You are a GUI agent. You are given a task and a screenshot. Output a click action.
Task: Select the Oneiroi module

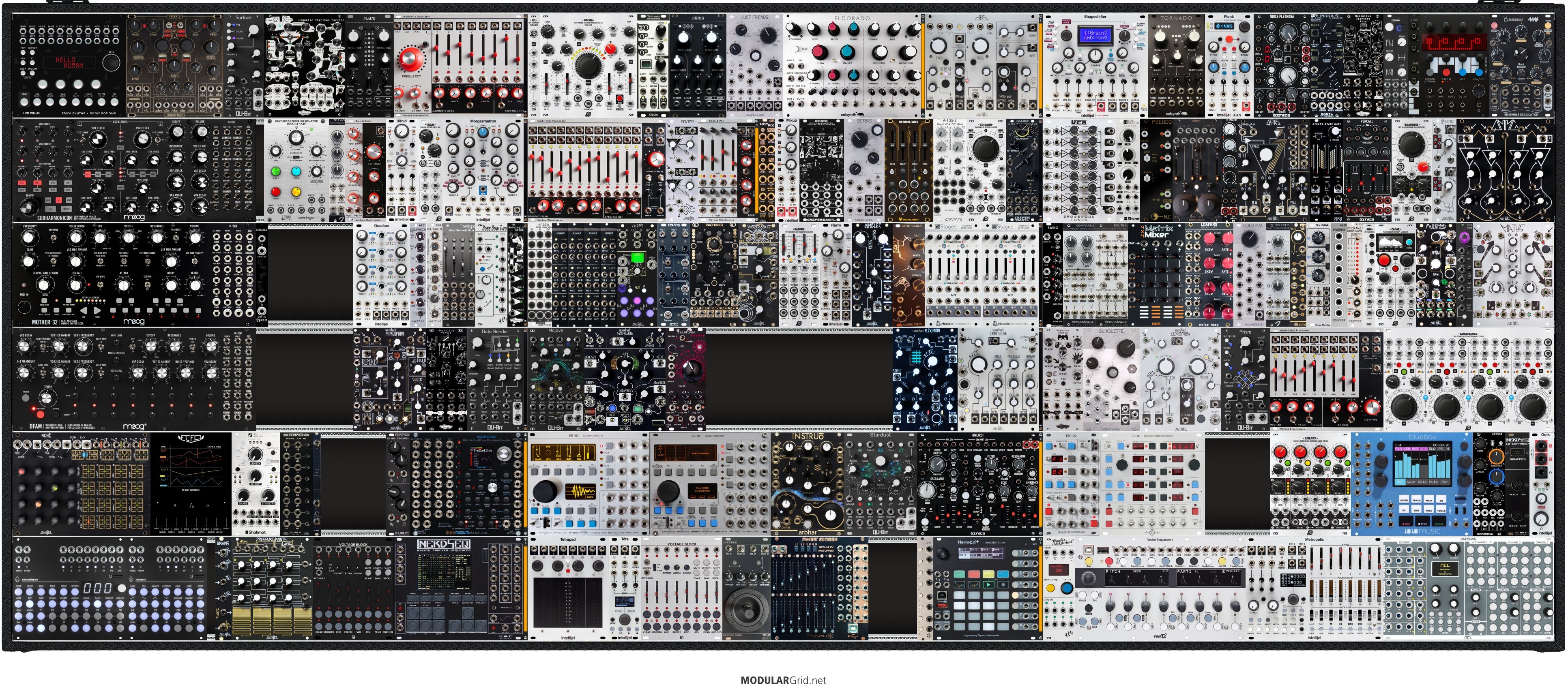[x=978, y=484]
